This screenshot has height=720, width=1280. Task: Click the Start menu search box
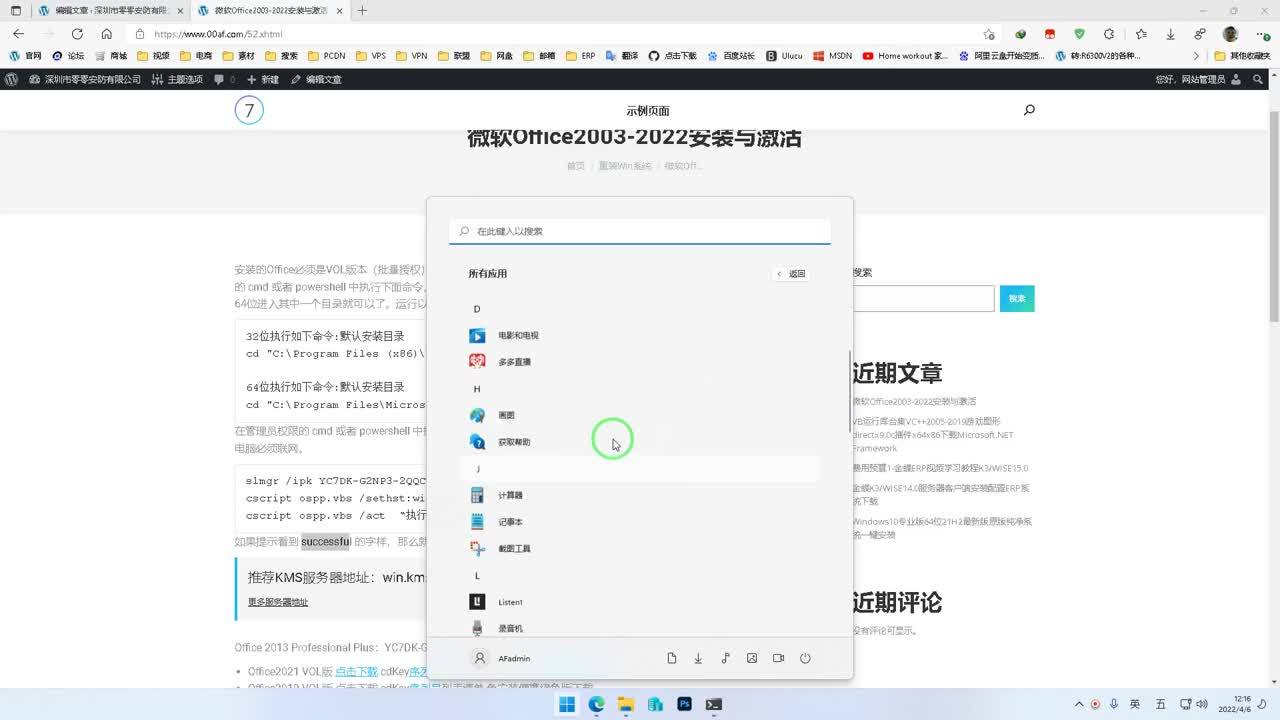(x=640, y=231)
